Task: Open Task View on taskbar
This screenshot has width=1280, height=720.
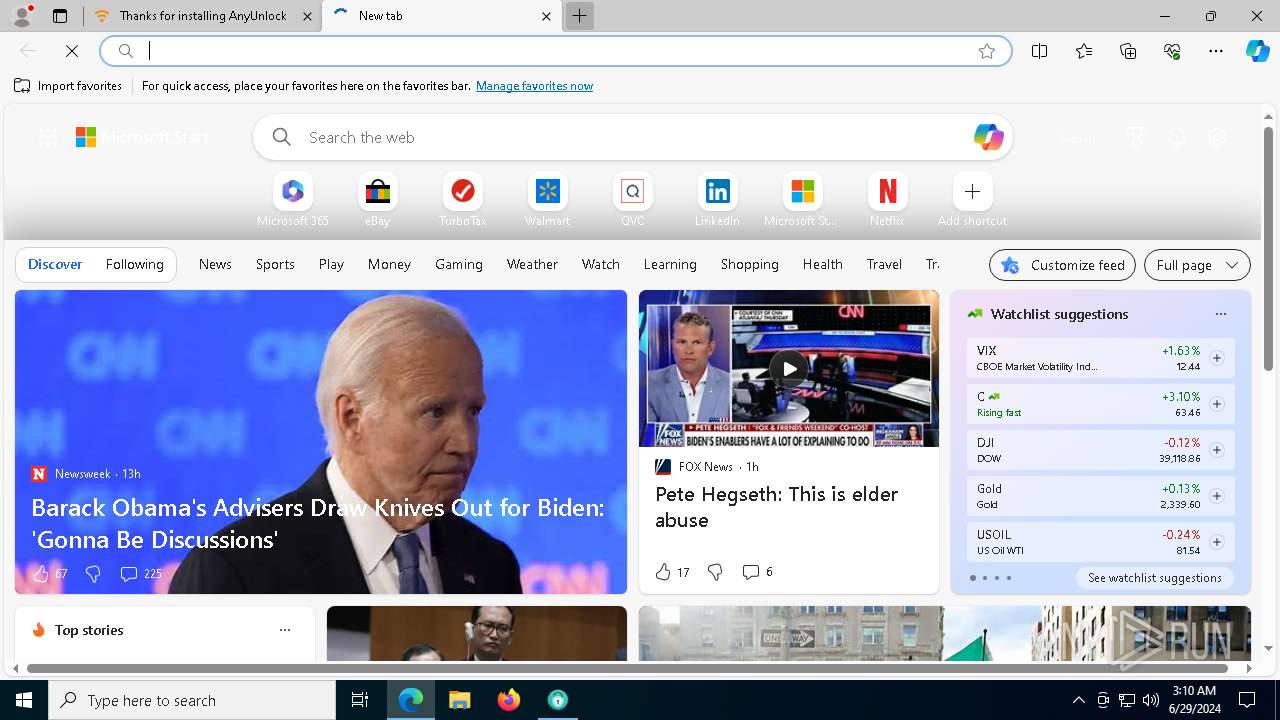Action: coord(360,700)
